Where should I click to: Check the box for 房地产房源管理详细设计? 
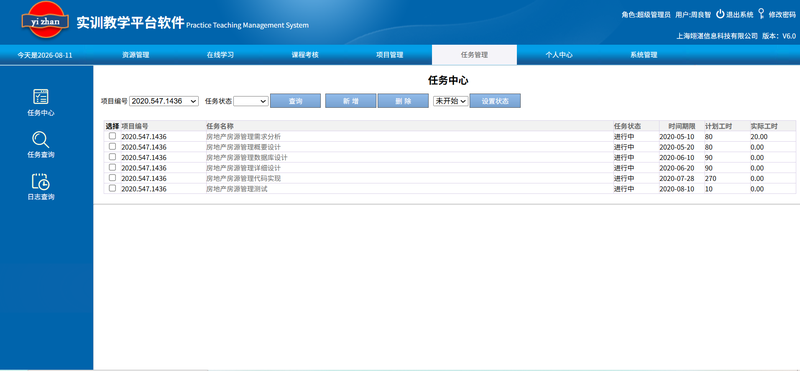(112, 167)
